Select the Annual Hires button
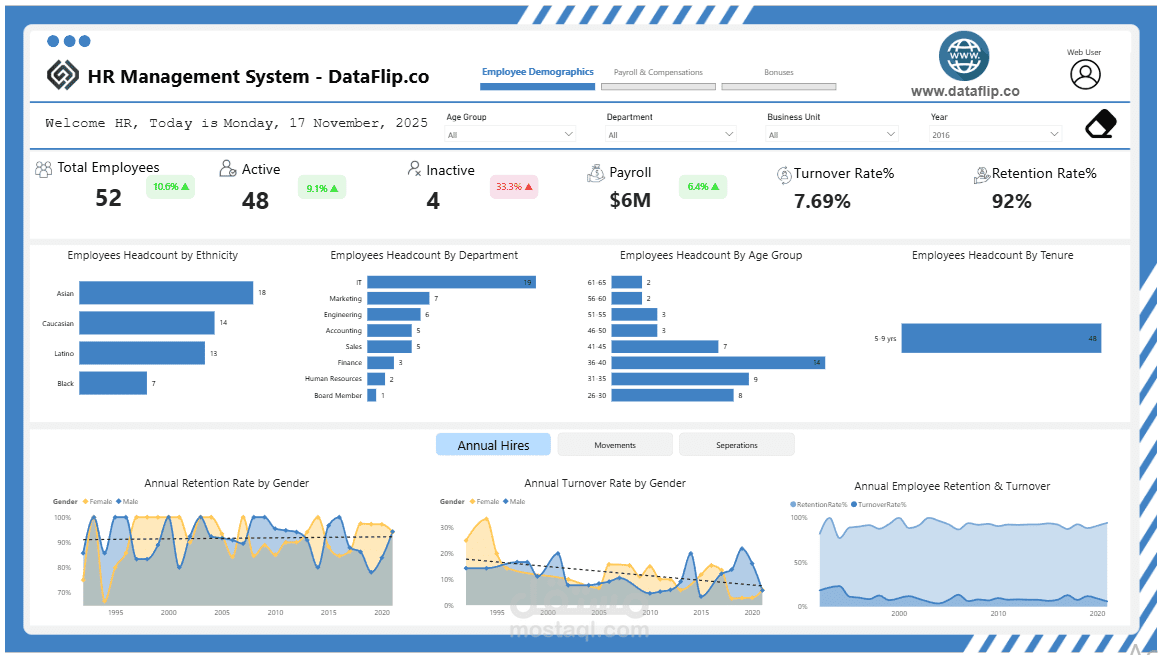Viewport: 1159px width, 655px height. click(493, 445)
